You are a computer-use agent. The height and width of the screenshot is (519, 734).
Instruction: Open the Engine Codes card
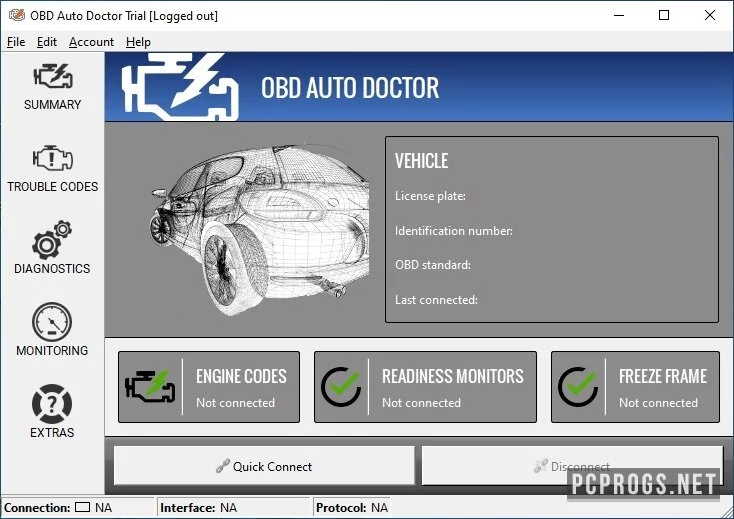coord(209,387)
